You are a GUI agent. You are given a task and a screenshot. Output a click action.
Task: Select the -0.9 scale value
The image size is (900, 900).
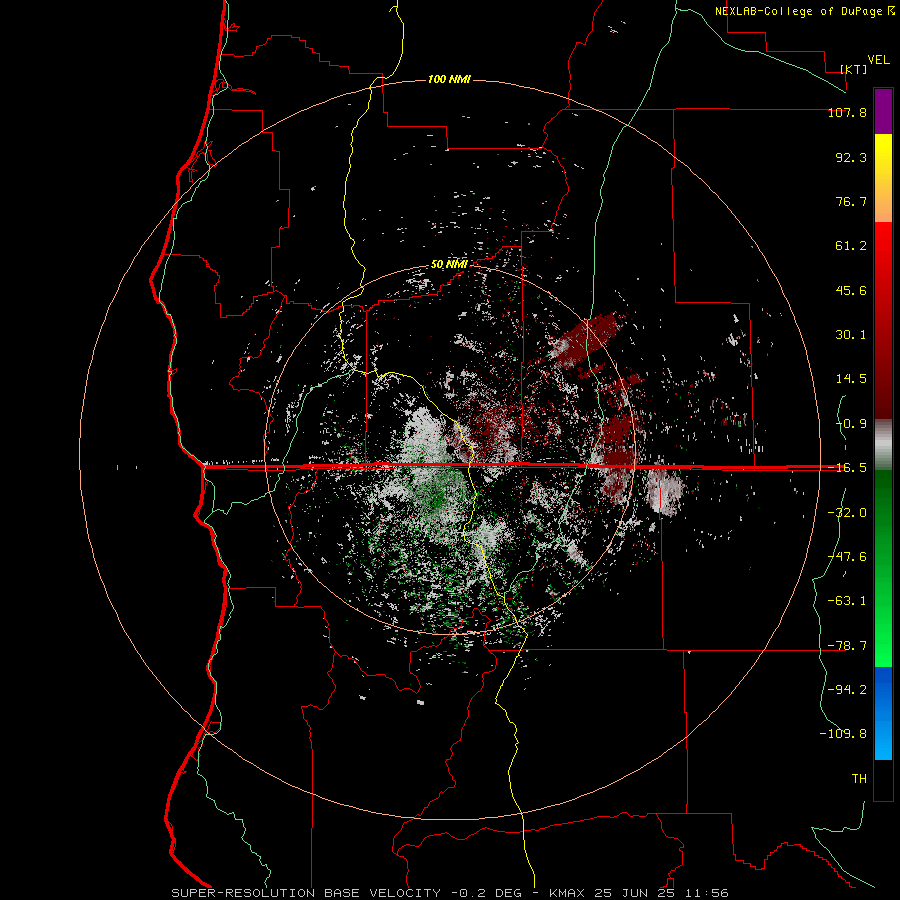coord(851,424)
